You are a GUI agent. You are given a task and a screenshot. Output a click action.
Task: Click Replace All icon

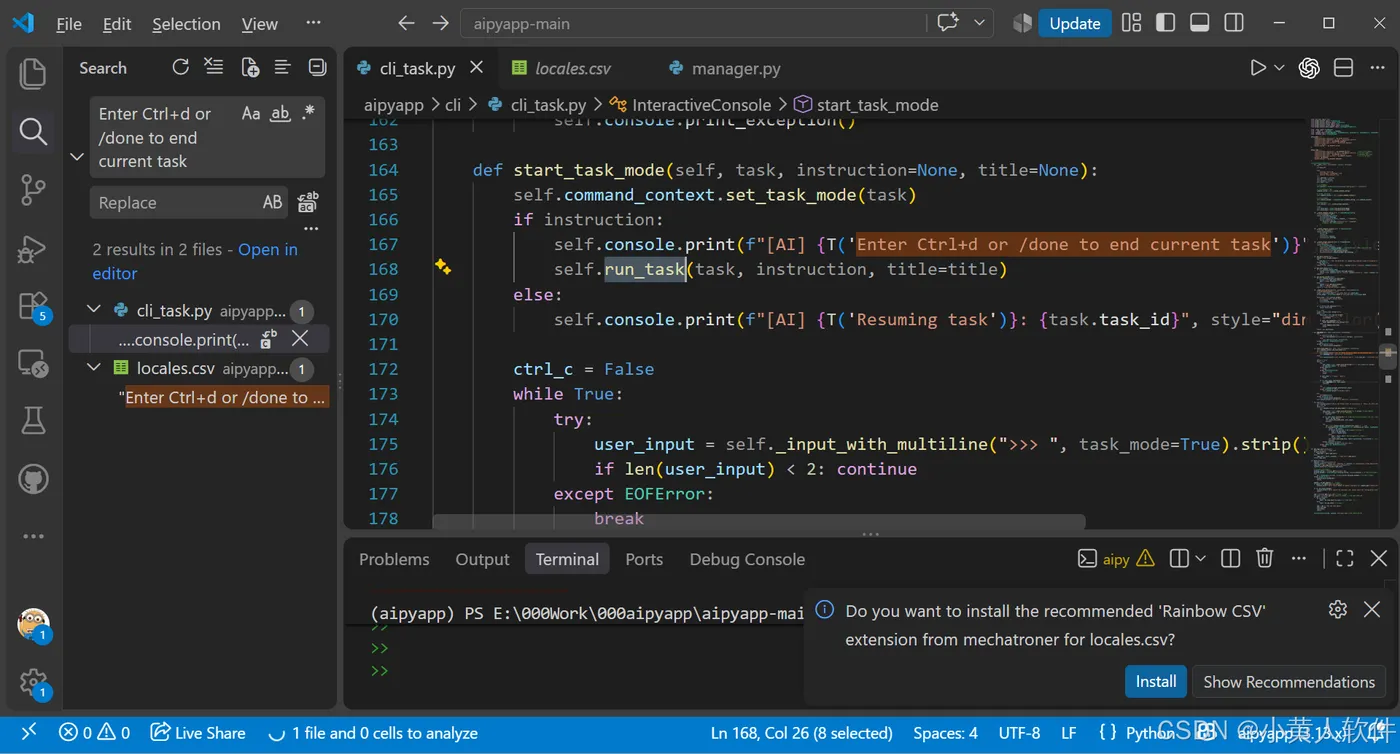pyautogui.click(x=308, y=202)
